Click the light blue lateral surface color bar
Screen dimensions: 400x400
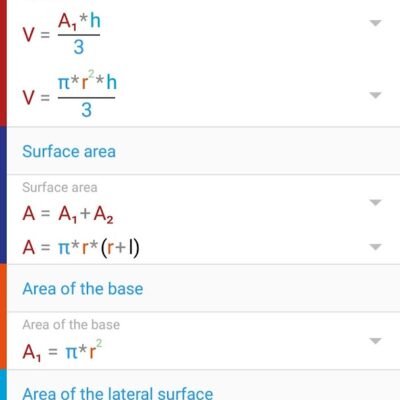coord(3,385)
